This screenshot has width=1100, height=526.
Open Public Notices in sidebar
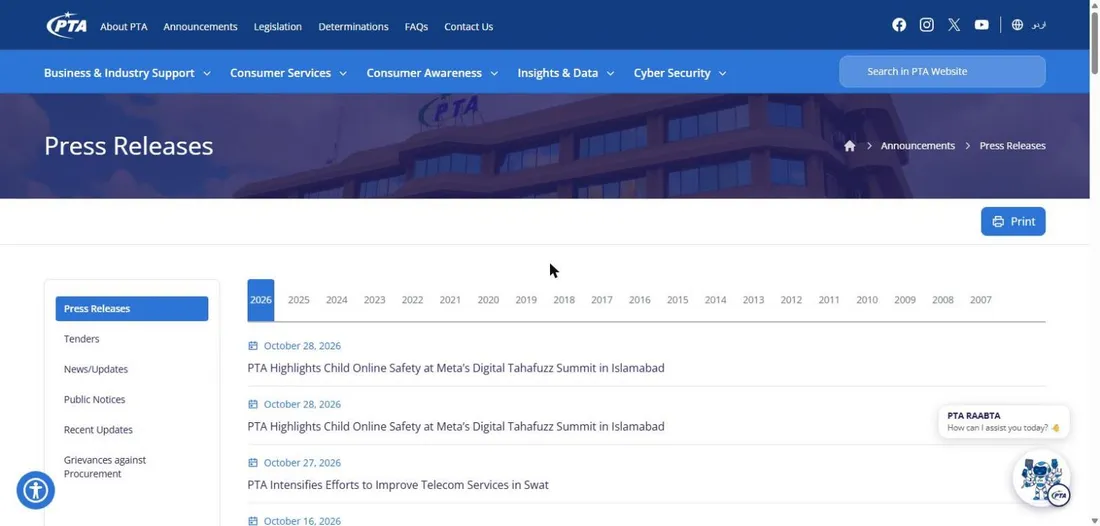[95, 400]
